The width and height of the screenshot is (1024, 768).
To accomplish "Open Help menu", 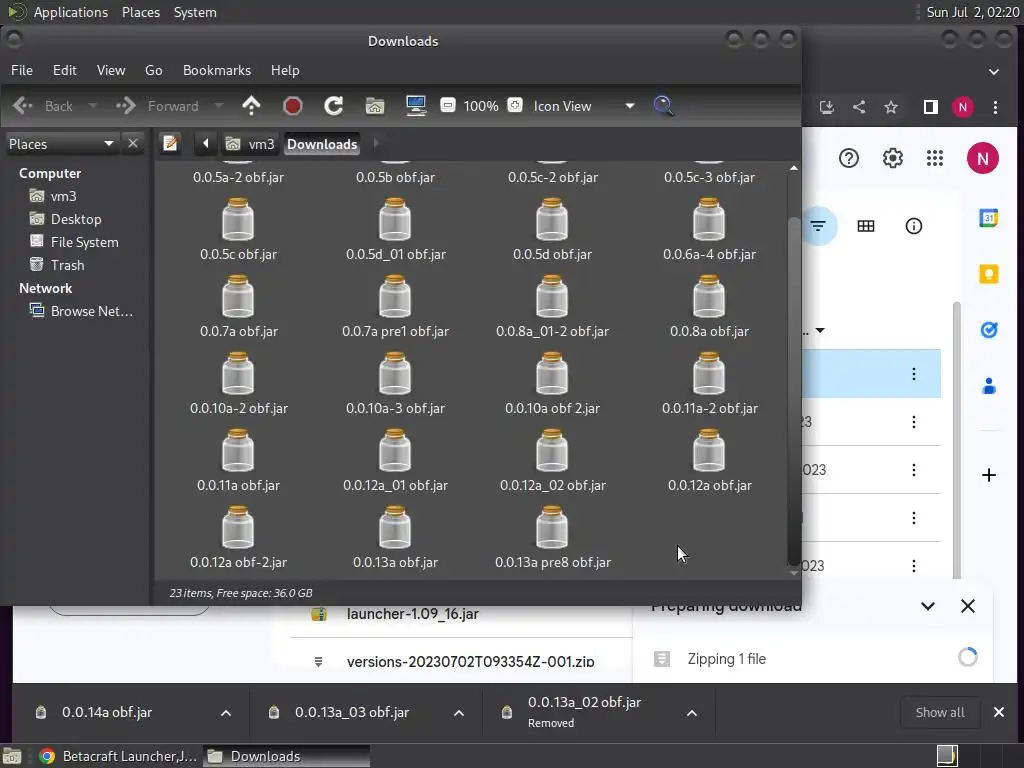I will [285, 70].
